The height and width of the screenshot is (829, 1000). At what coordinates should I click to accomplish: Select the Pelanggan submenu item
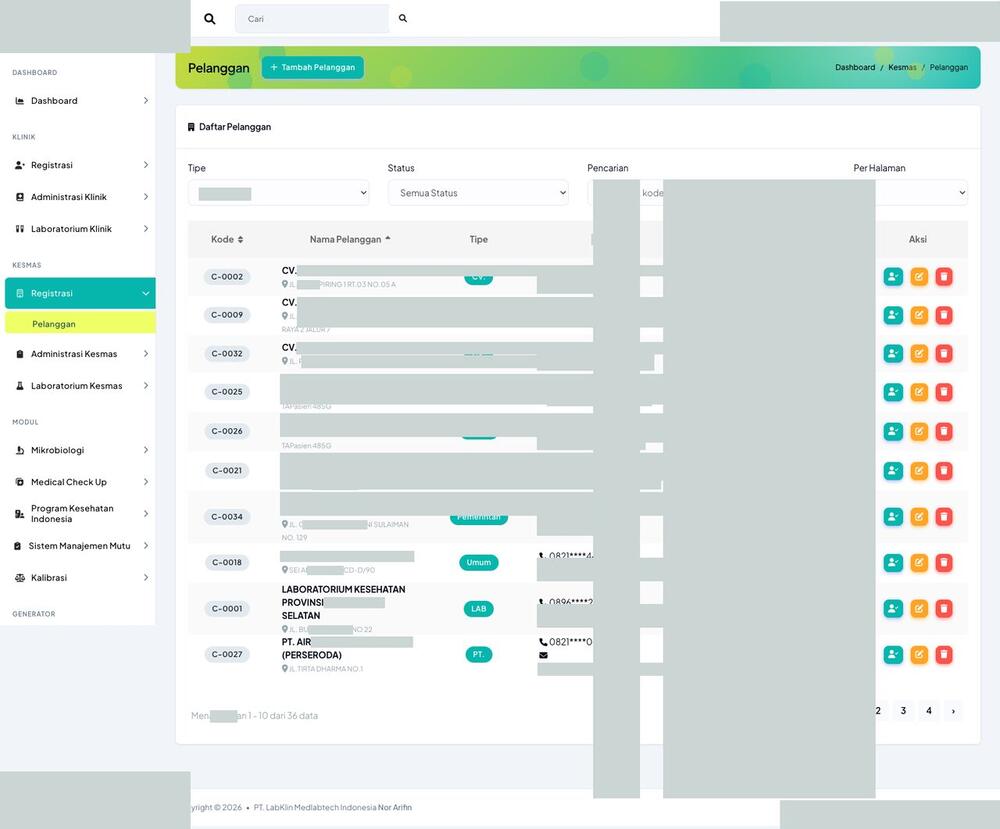80,324
